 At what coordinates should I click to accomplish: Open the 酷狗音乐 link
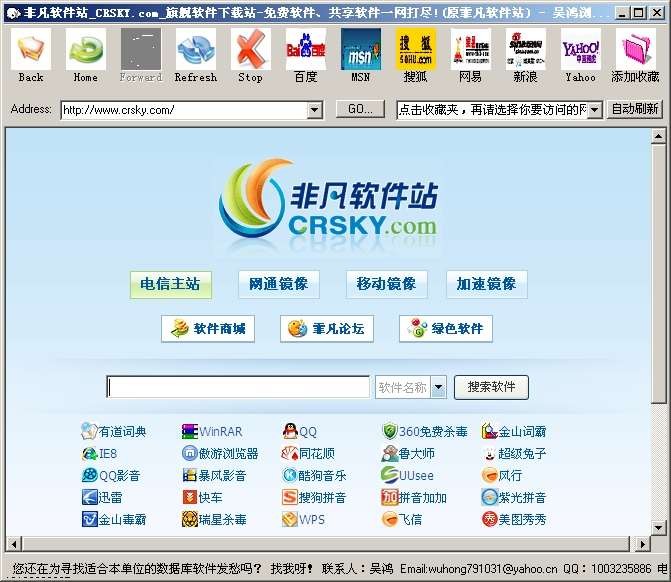pyautogui.click(x=314, y=475)
